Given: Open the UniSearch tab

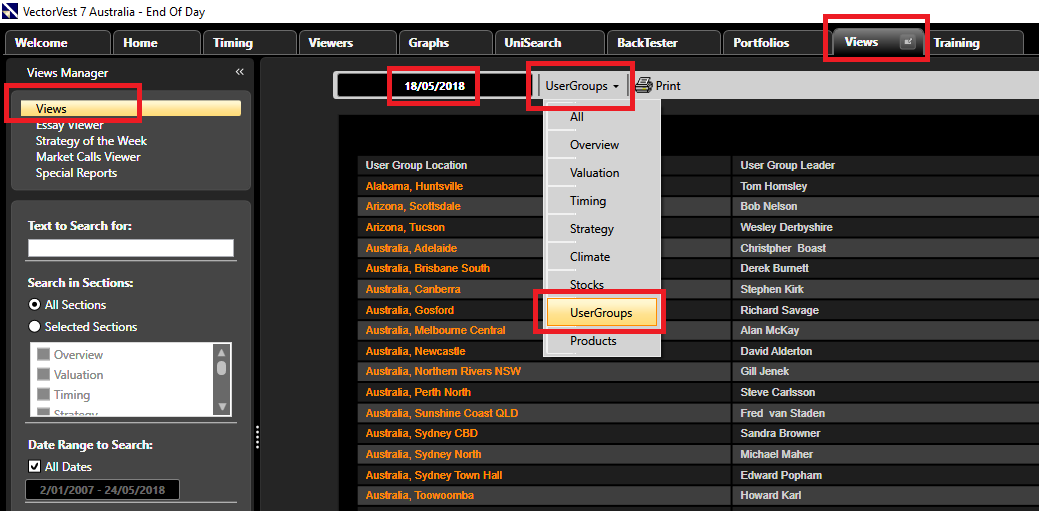Looking at the screenshot, I should point(533,43).
